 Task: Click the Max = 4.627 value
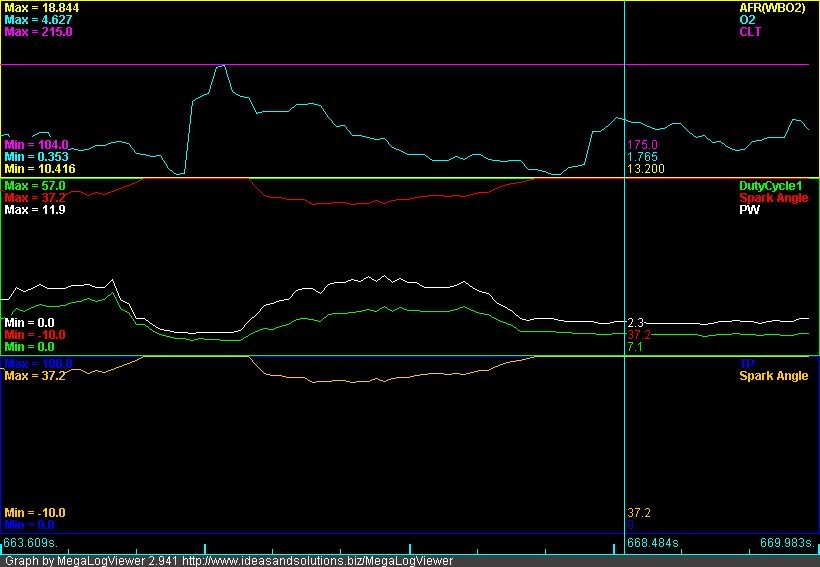38,20
